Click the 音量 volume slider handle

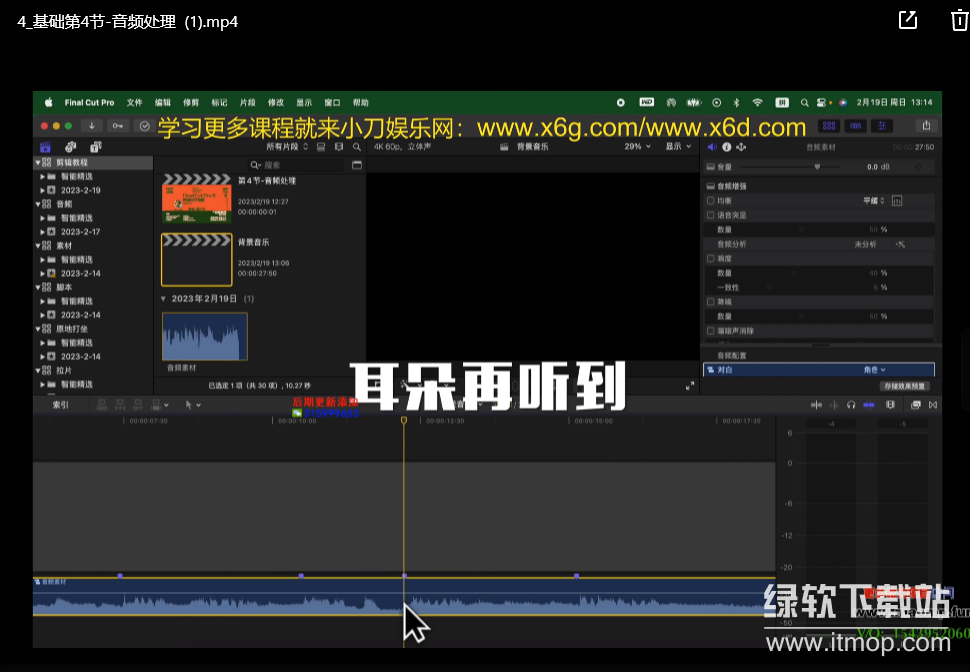pyautogui.click(x=817, y=167)
